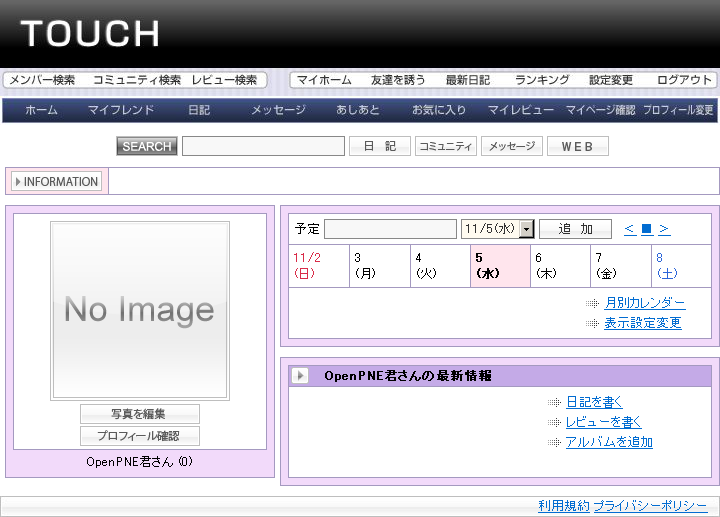720x517 pixels.
Task: Click 追 加 button to add schedule
Action: pyautogui.click(x=575, y=229)
